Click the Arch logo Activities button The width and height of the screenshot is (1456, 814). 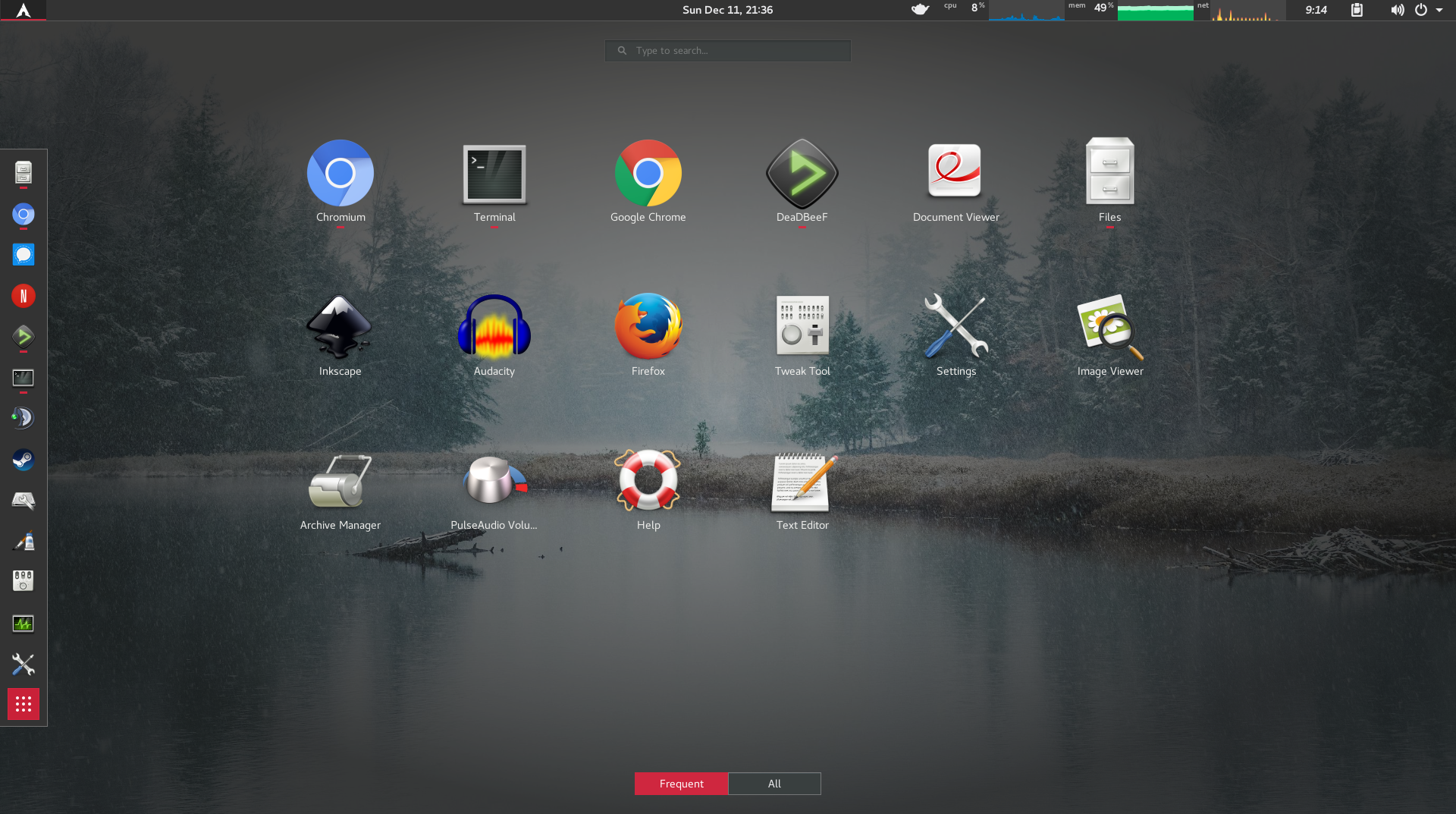coord(24,10)
